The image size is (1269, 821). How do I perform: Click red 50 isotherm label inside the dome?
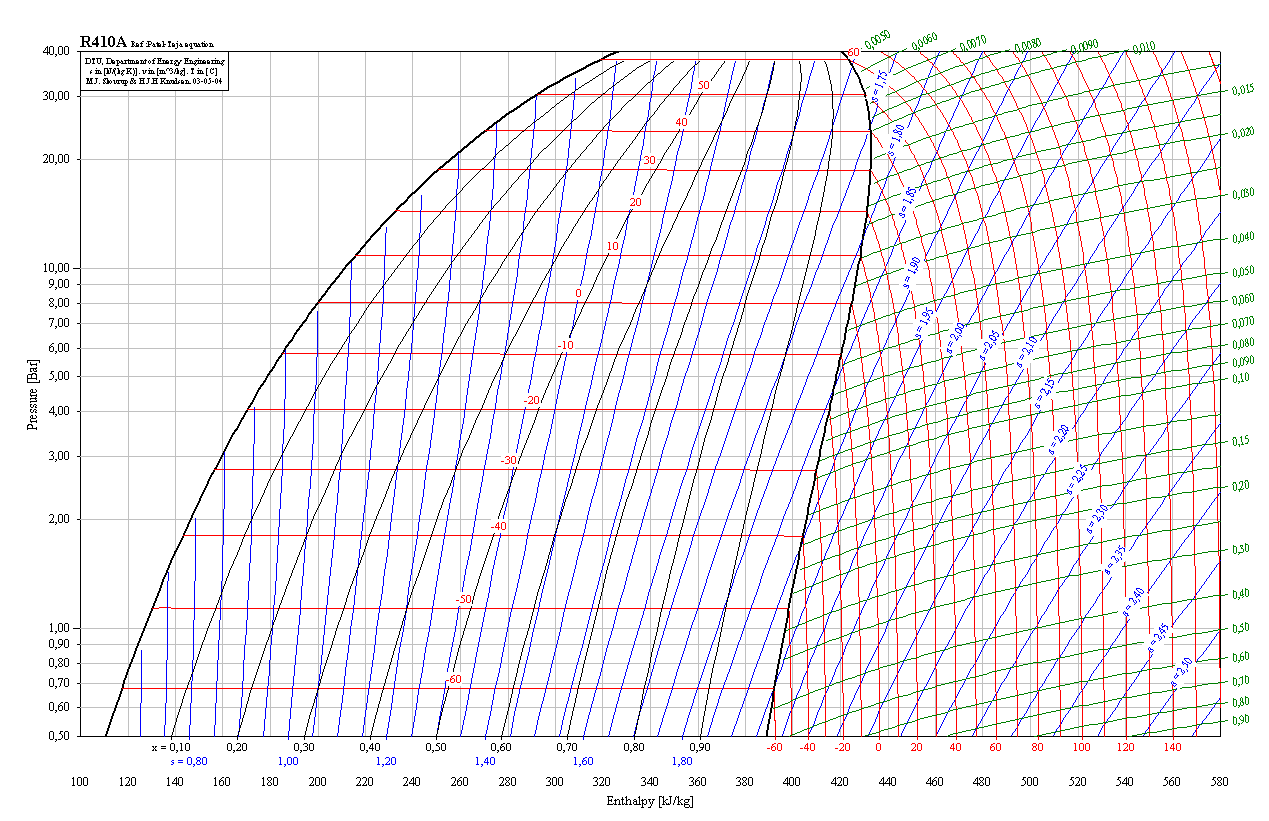click(703, 86)
